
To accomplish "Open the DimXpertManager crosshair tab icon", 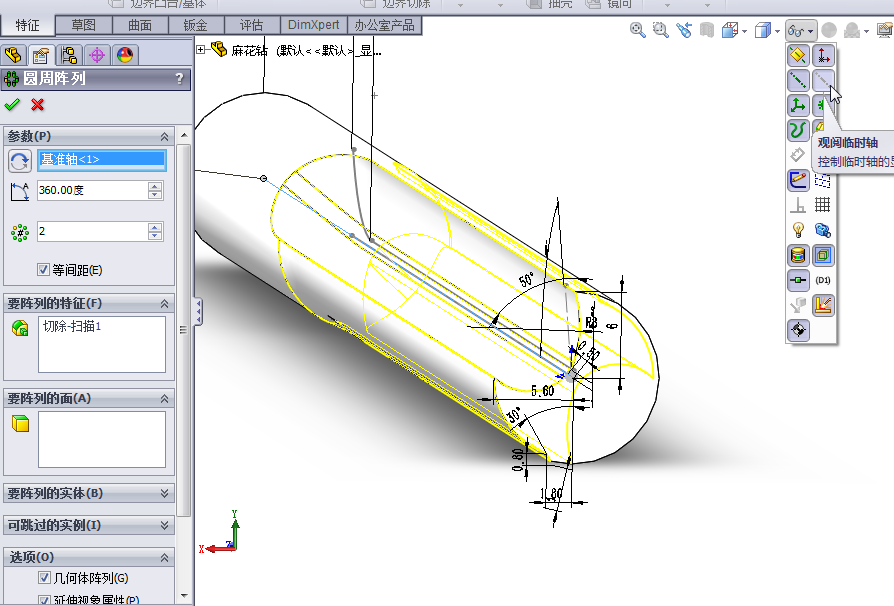I will [x=97, y=55].
